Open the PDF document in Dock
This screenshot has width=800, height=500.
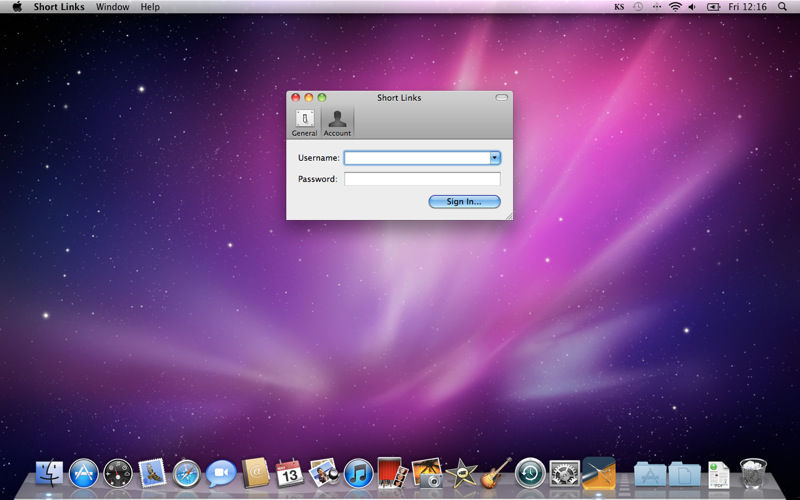tap(718, 474)
